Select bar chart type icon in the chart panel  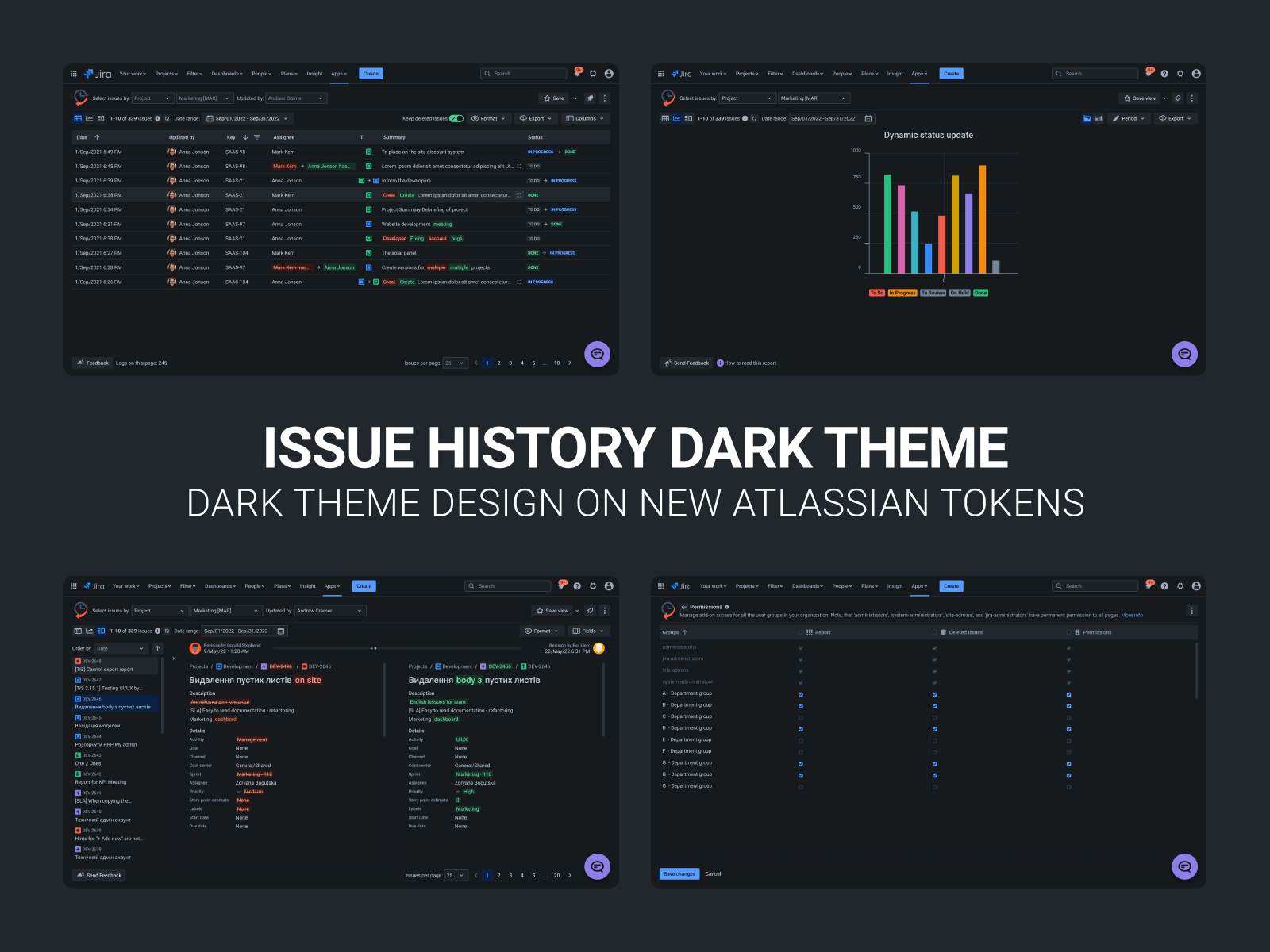(x=1099, y=118)
